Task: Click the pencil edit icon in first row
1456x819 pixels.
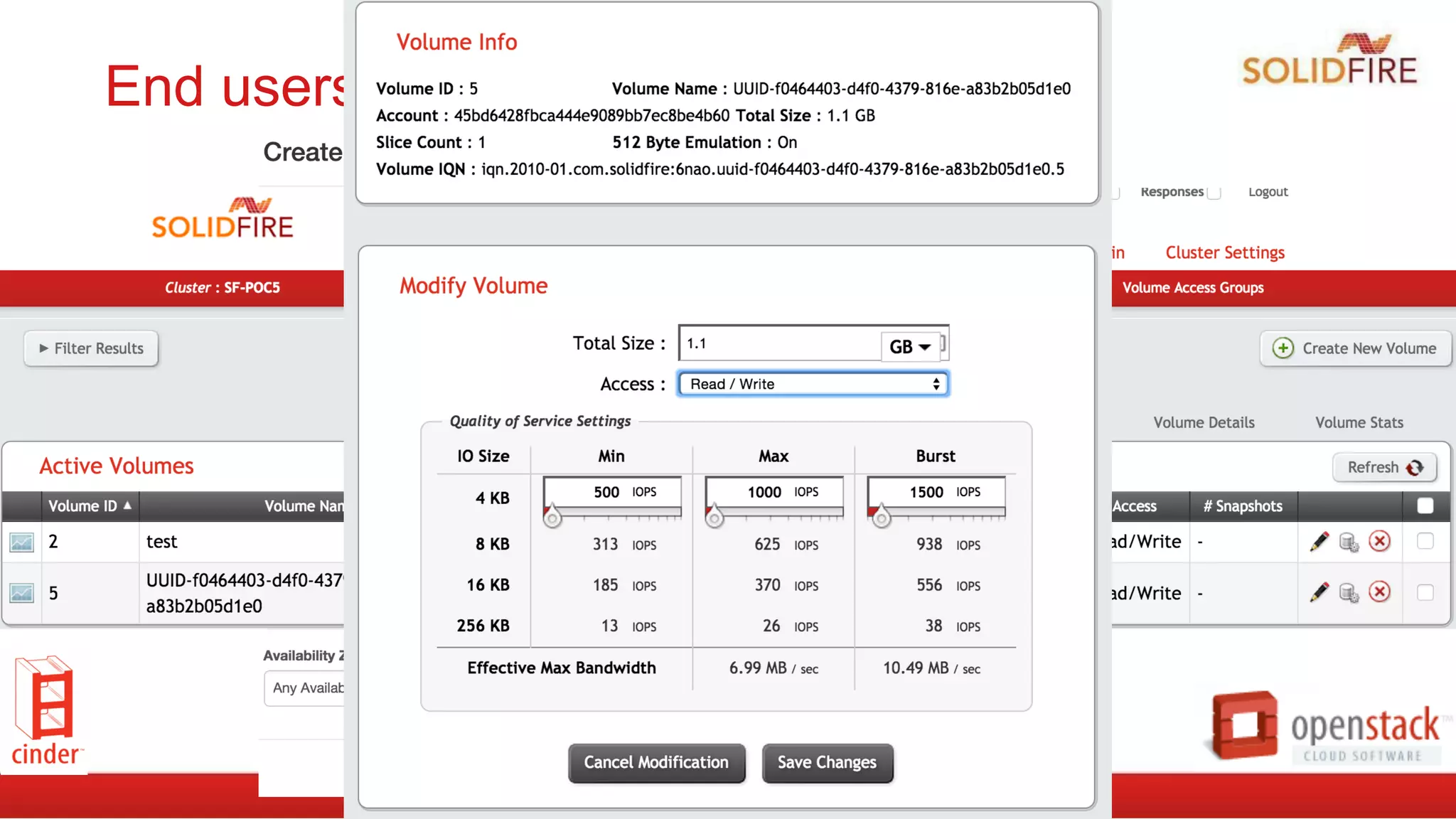Action: click(1319, 542)
